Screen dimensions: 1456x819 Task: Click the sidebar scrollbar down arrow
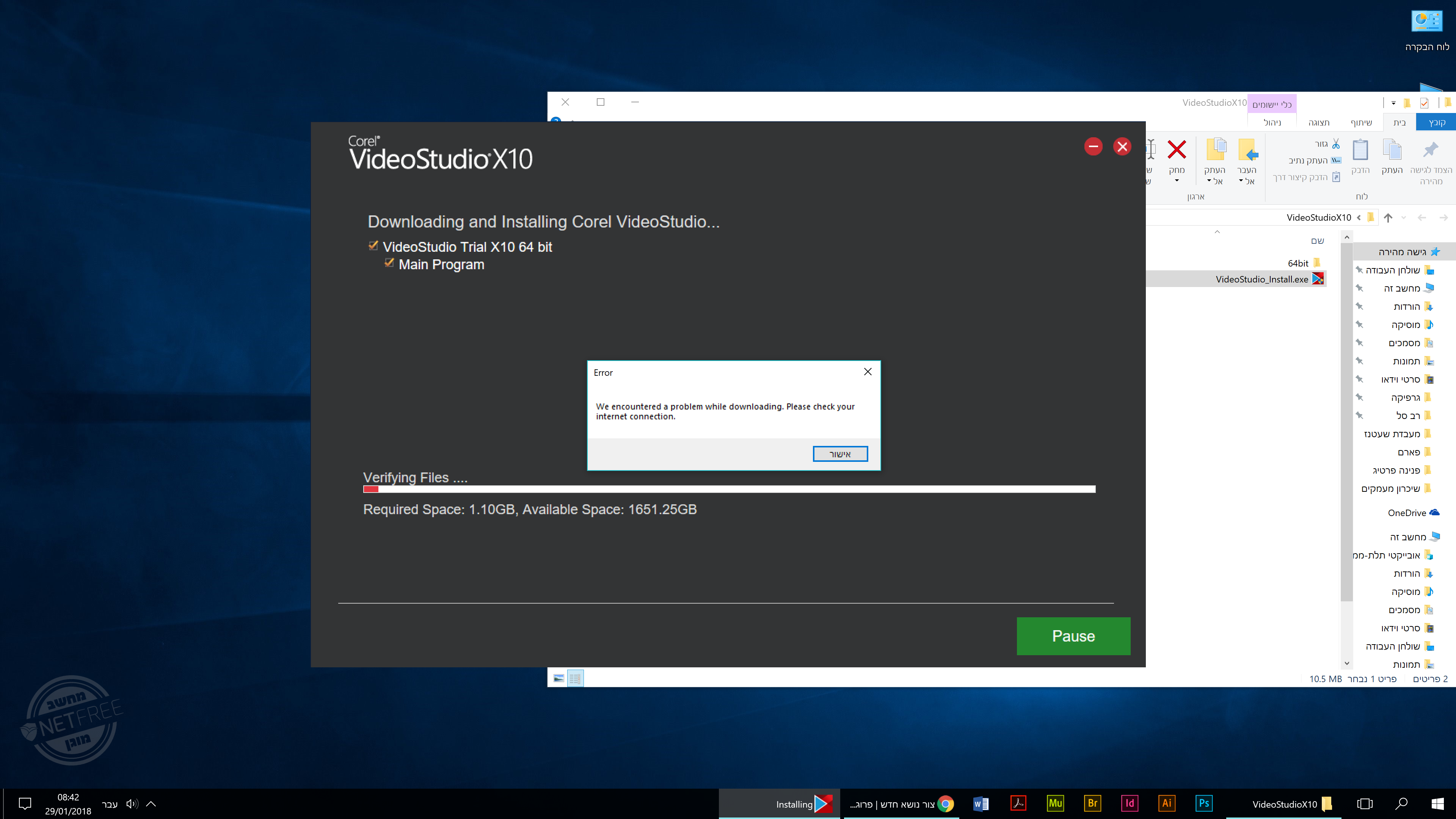click(x=1347, y=664)
